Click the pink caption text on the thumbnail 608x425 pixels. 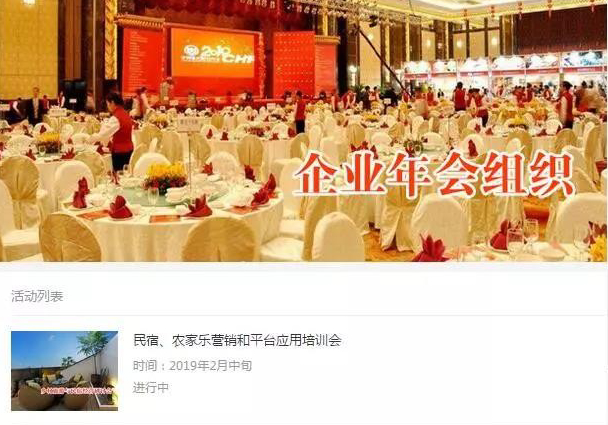click(x=76, y=390)
